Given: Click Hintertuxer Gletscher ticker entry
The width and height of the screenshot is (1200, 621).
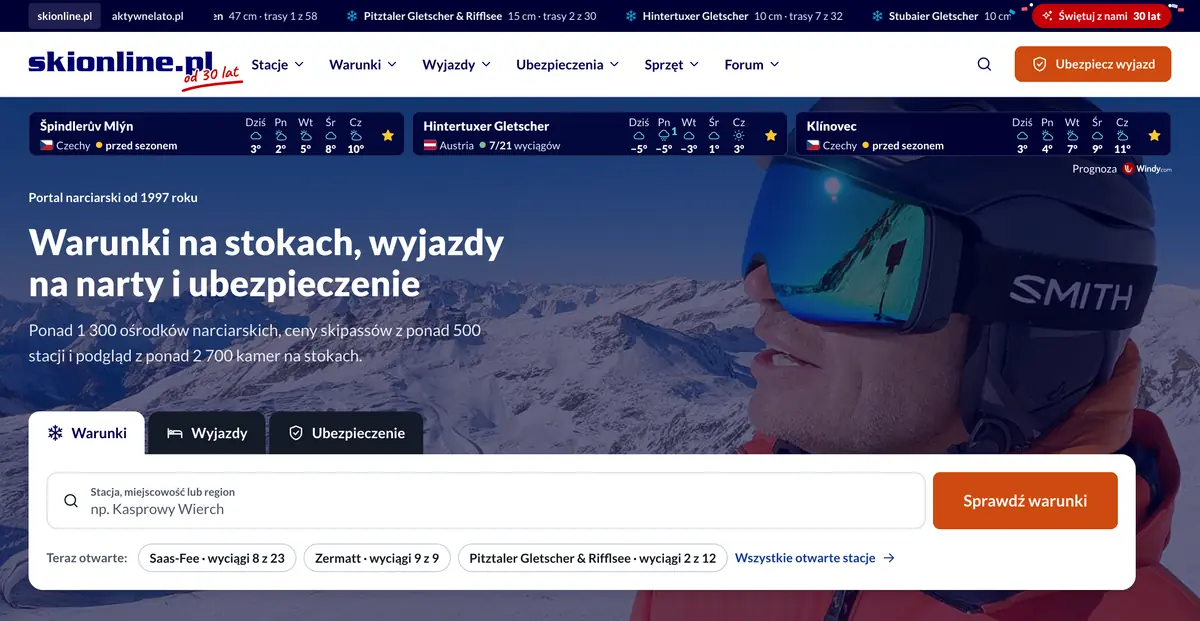Looking at the screenshot, I should [733, 16].
